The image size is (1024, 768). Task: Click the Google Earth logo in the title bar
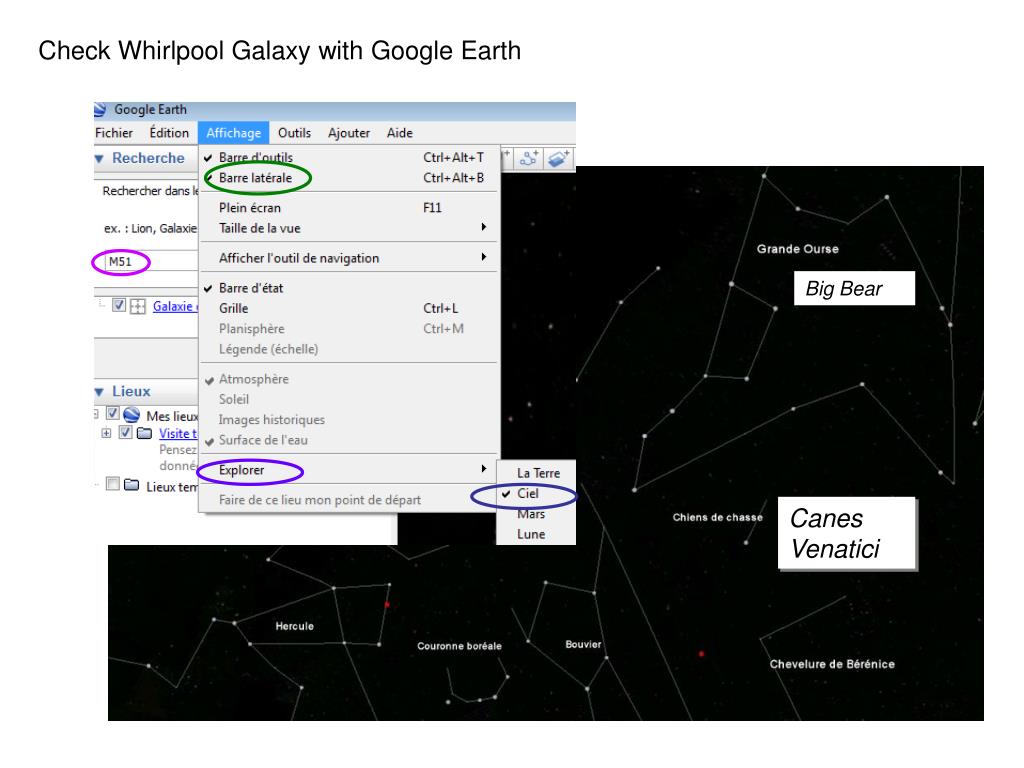point(100,109)
